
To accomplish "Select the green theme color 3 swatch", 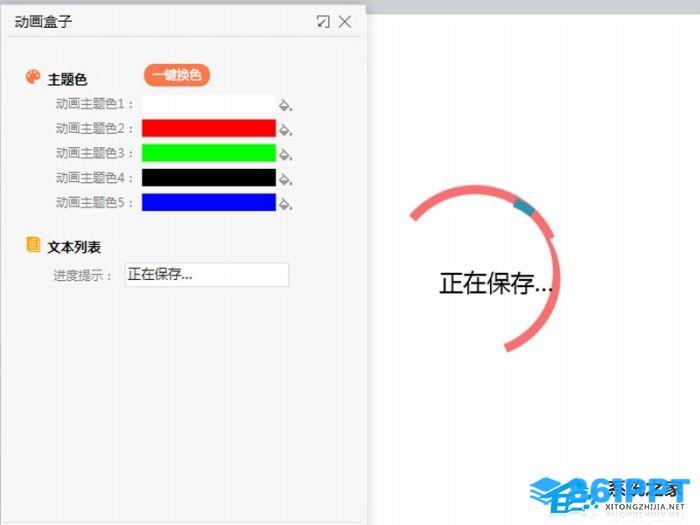I will point(208,153).
